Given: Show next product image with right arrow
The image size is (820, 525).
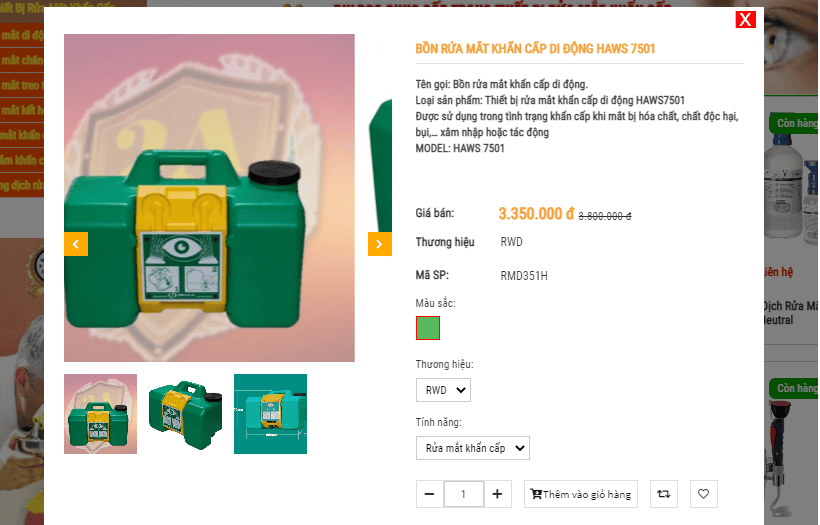Looking at the screenshot, I should (380, 244).
